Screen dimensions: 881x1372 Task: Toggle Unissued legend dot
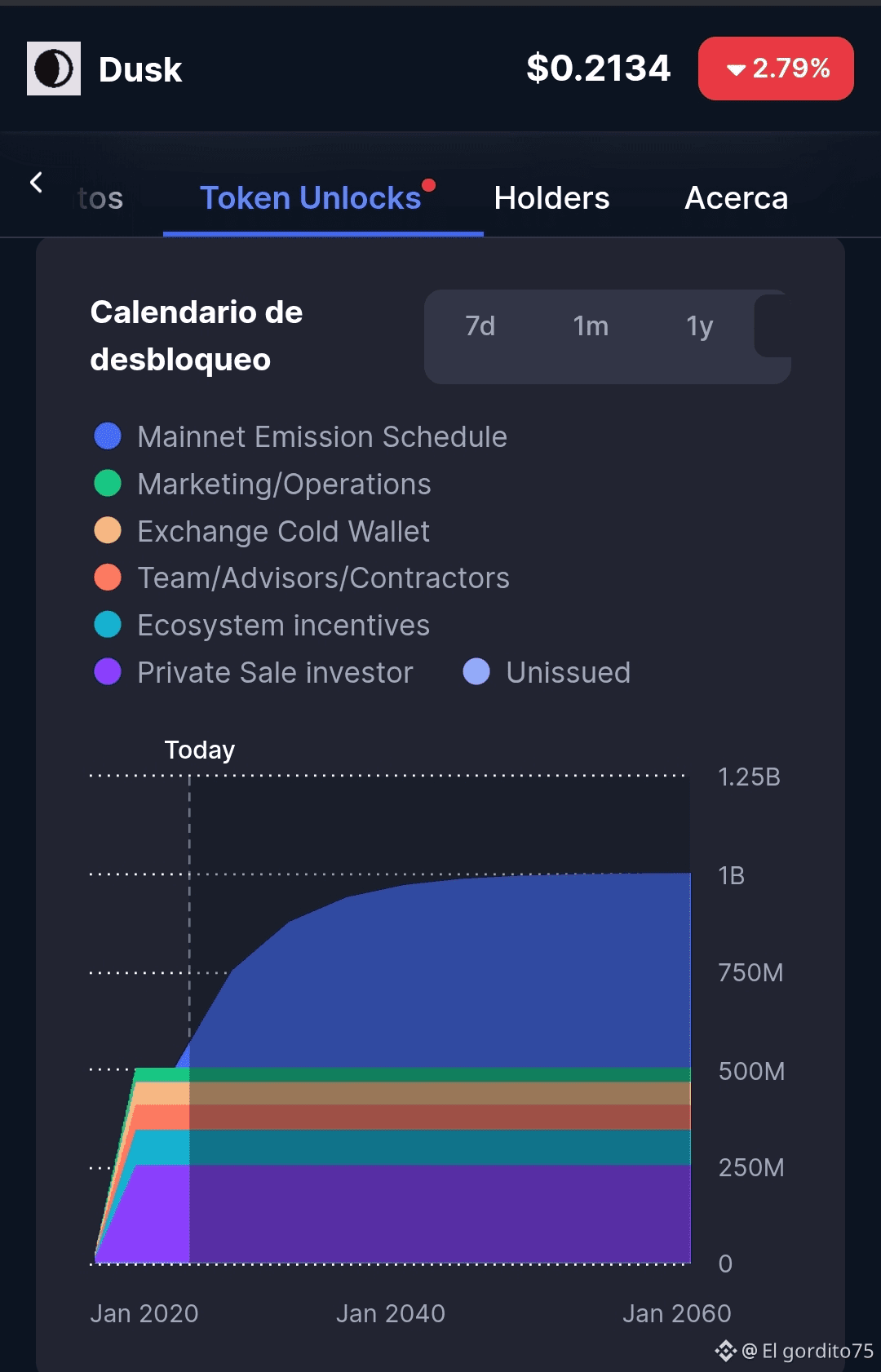click(476, 672)
